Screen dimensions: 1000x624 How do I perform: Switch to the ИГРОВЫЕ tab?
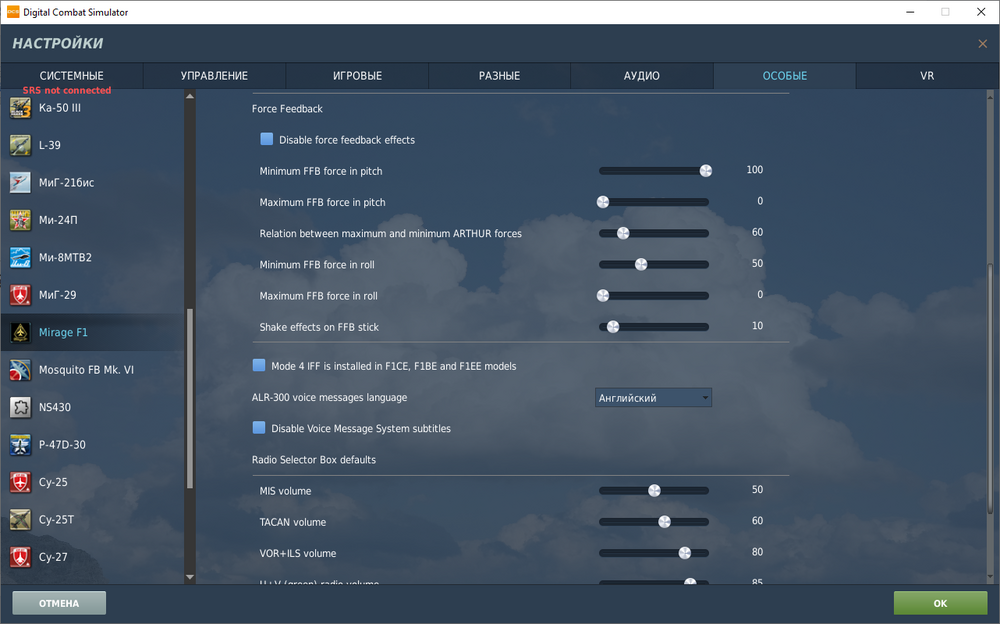tap(357, 75)
